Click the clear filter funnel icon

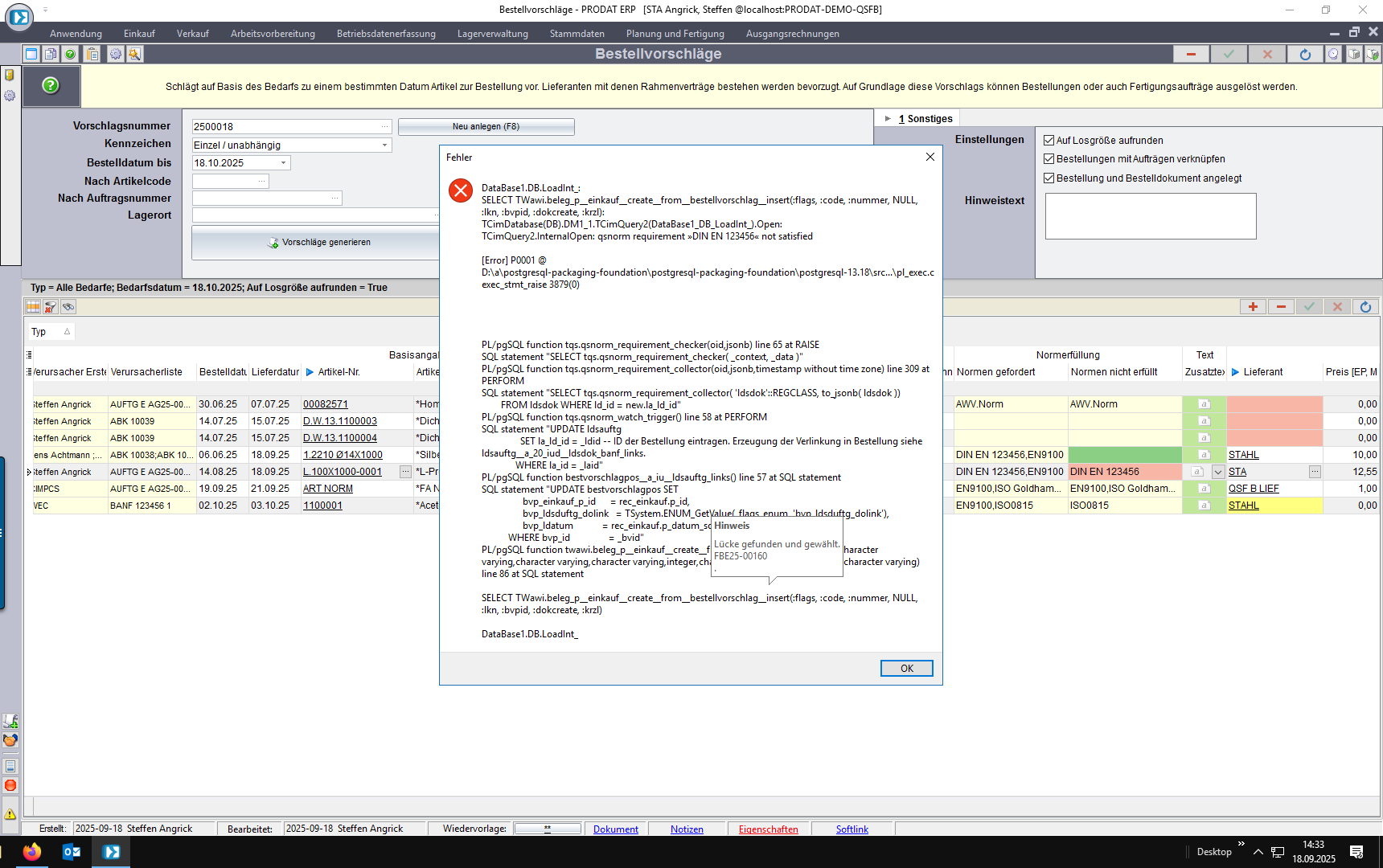pos(51,307)
